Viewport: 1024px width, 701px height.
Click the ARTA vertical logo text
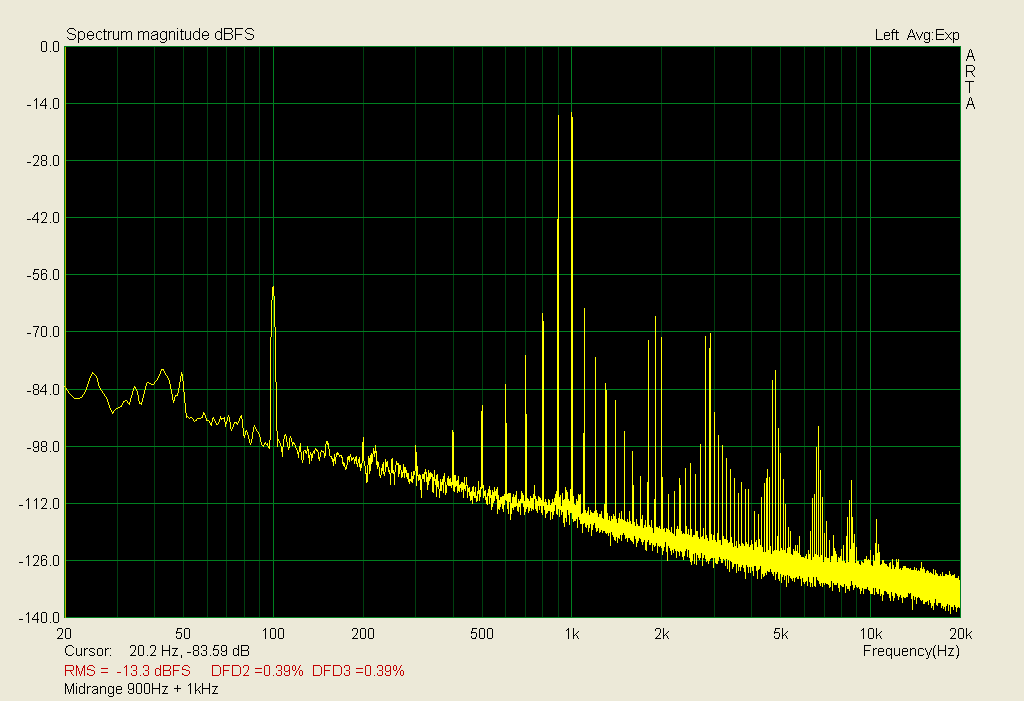(970, 80)
